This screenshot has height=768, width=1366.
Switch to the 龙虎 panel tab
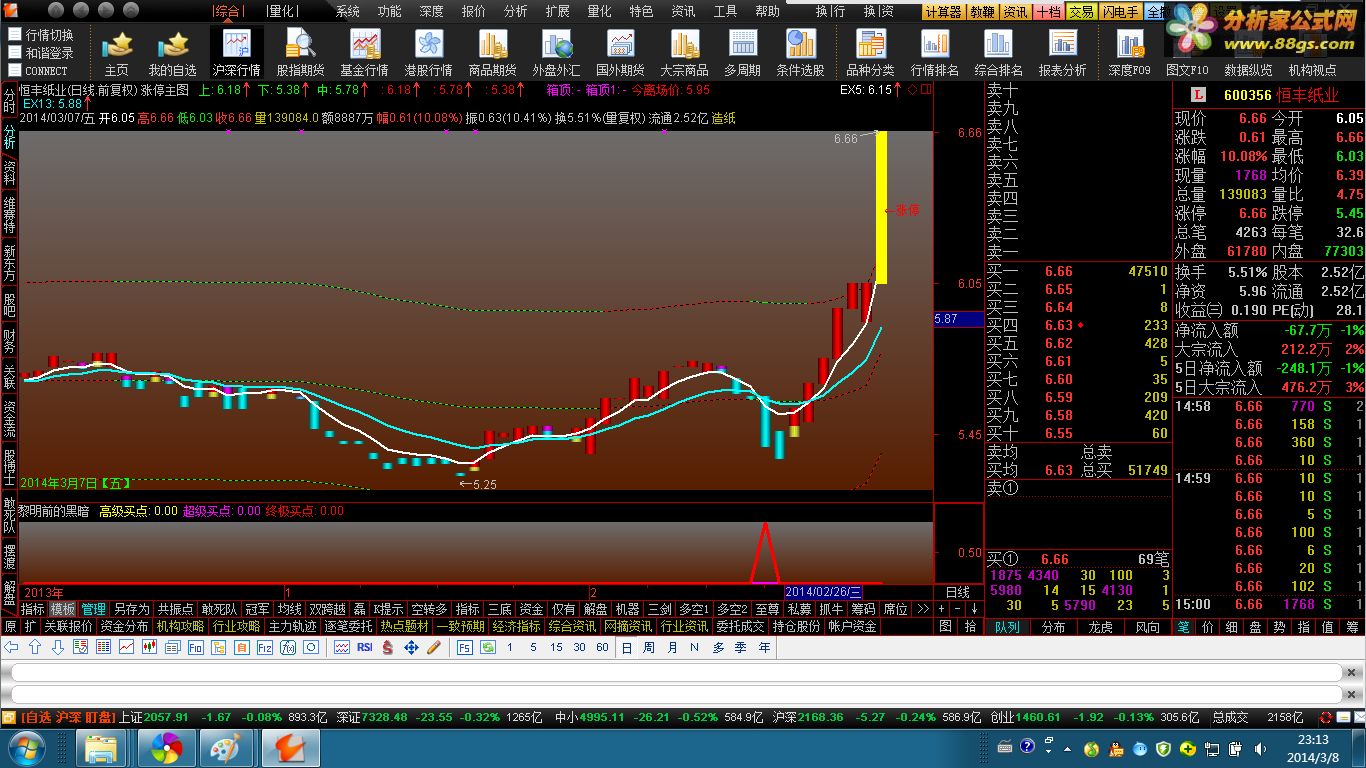1101,627
